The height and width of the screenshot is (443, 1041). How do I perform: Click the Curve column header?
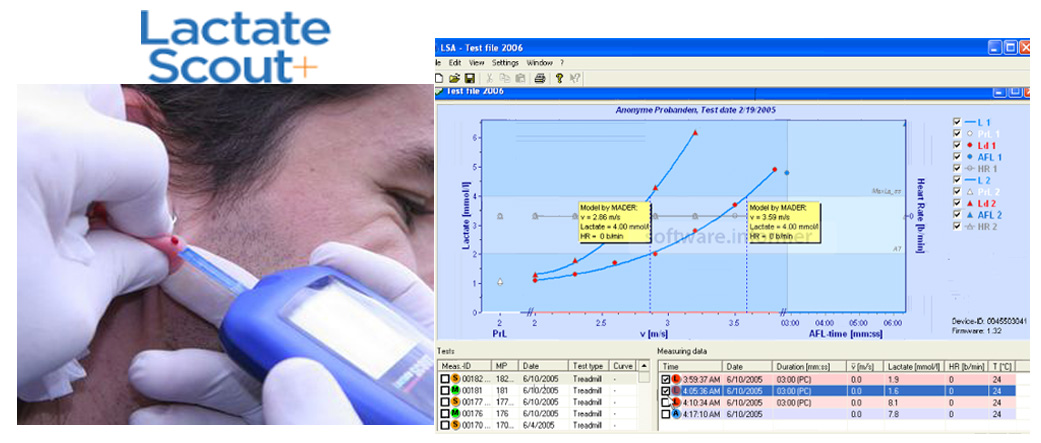[x=623, y=366]
